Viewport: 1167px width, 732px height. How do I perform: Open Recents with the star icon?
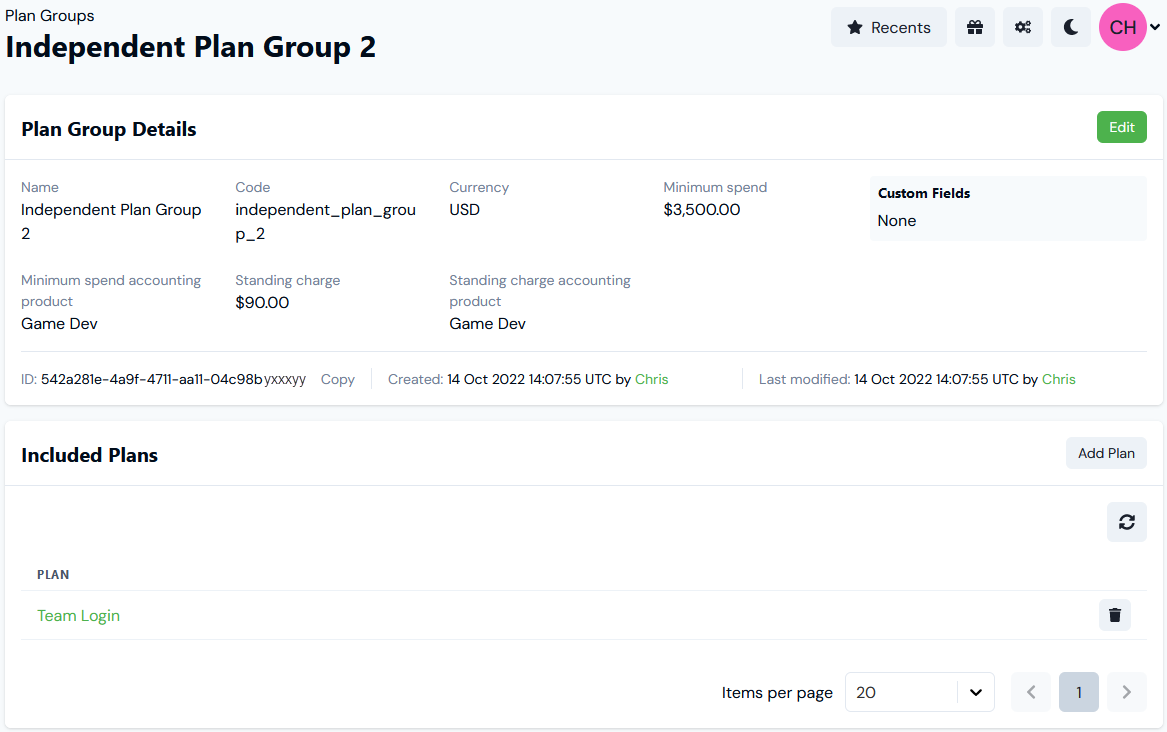point(888,27)
